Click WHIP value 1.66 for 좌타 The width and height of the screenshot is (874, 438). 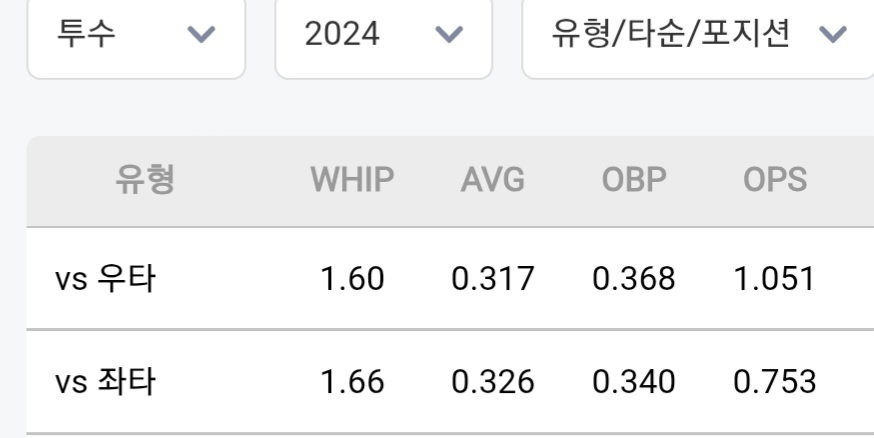point(352,382)
